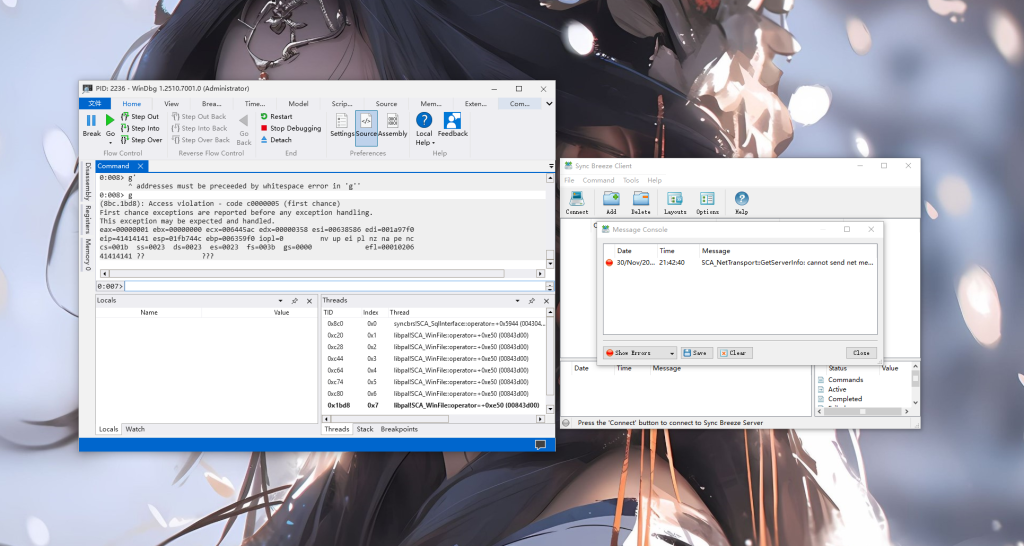Switch to the Stack tab

point(365,429)
